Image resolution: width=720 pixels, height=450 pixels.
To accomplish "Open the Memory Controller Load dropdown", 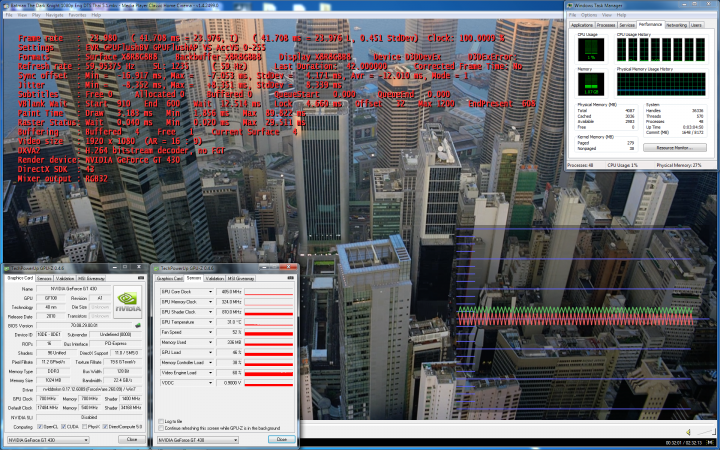I will (x=210, y=362).
